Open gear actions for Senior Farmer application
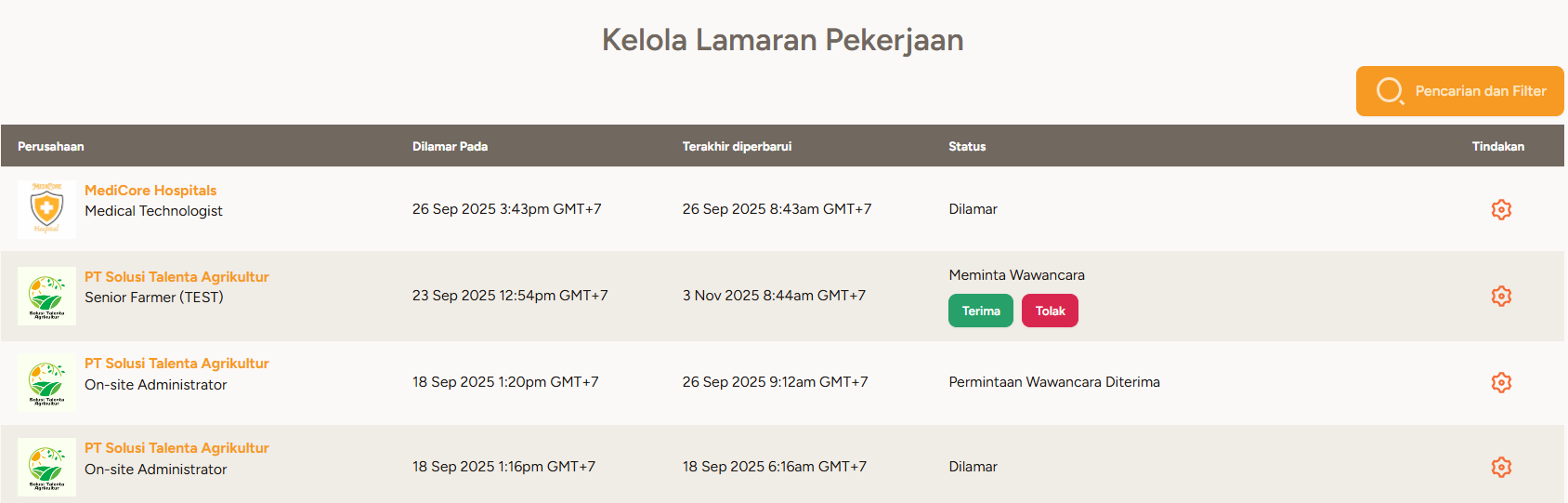1568x503 pixels. click(1501, 296)
